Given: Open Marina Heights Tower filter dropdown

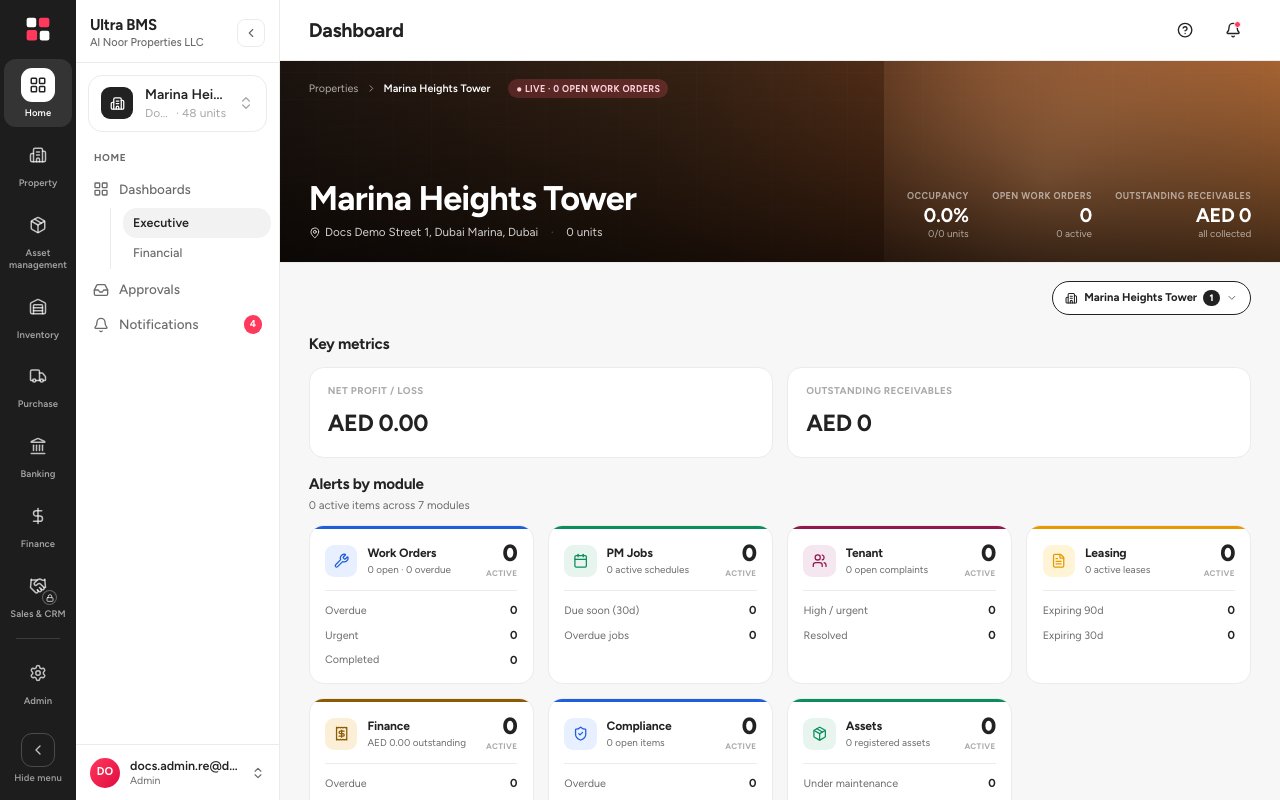Looking at the screenshot, I should [1151, 298].
